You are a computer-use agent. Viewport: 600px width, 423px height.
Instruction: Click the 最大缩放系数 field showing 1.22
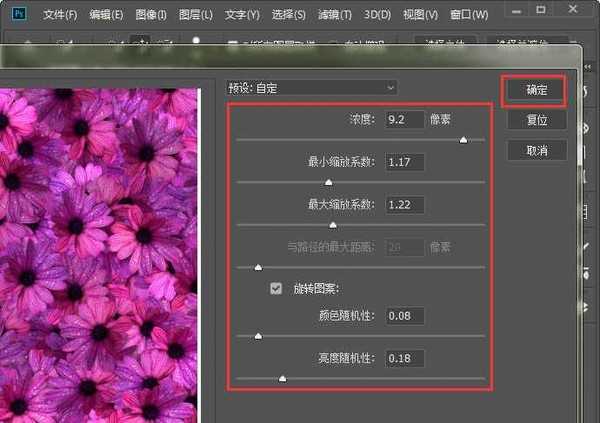pos(403,204)
